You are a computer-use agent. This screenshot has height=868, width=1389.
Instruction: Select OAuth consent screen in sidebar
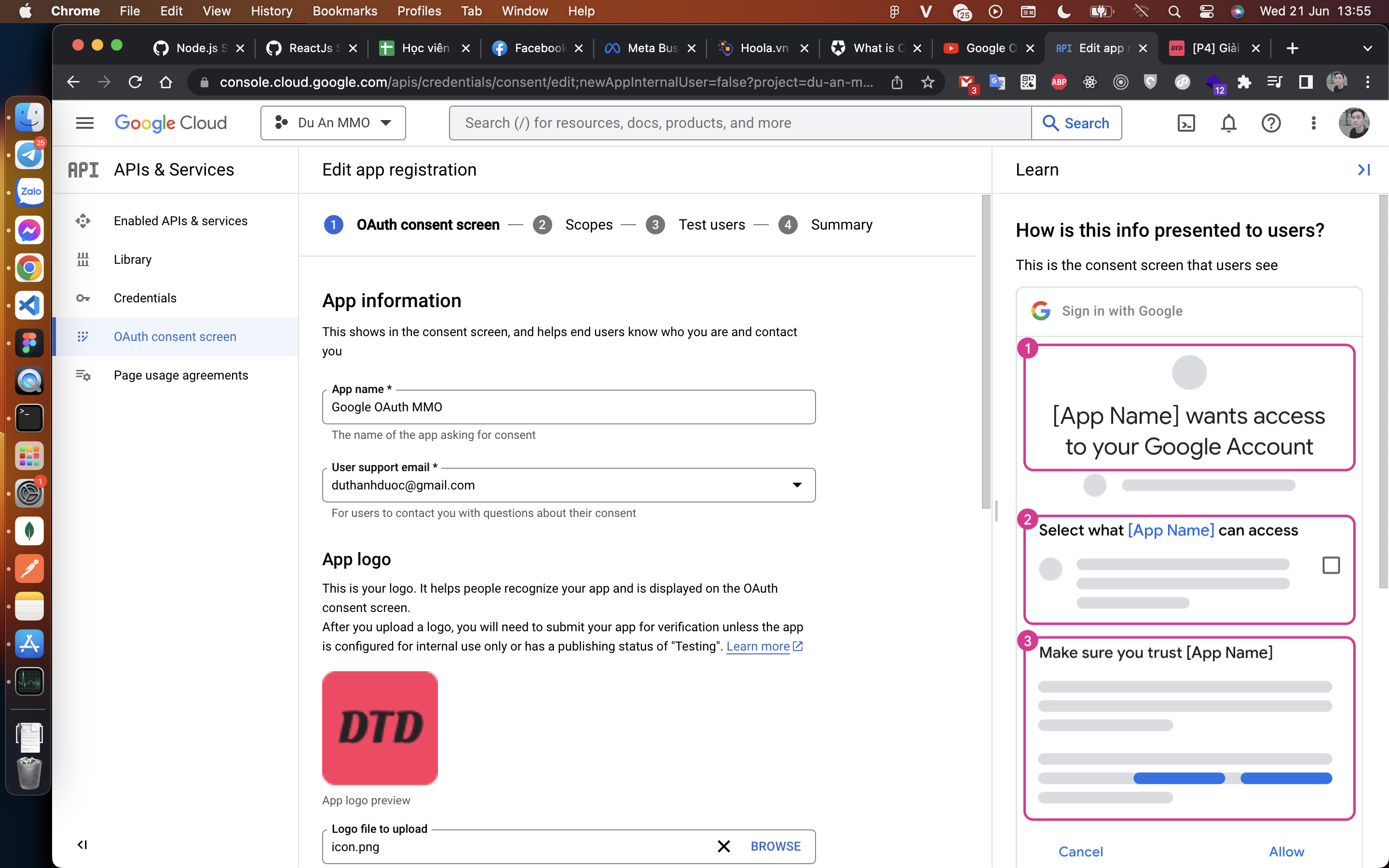click(176, 337)
